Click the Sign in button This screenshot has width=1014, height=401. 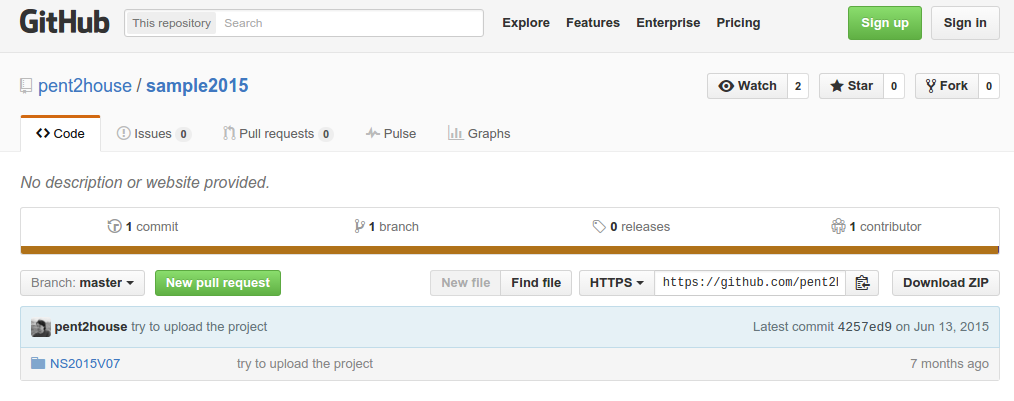click(x=965, y=23)
